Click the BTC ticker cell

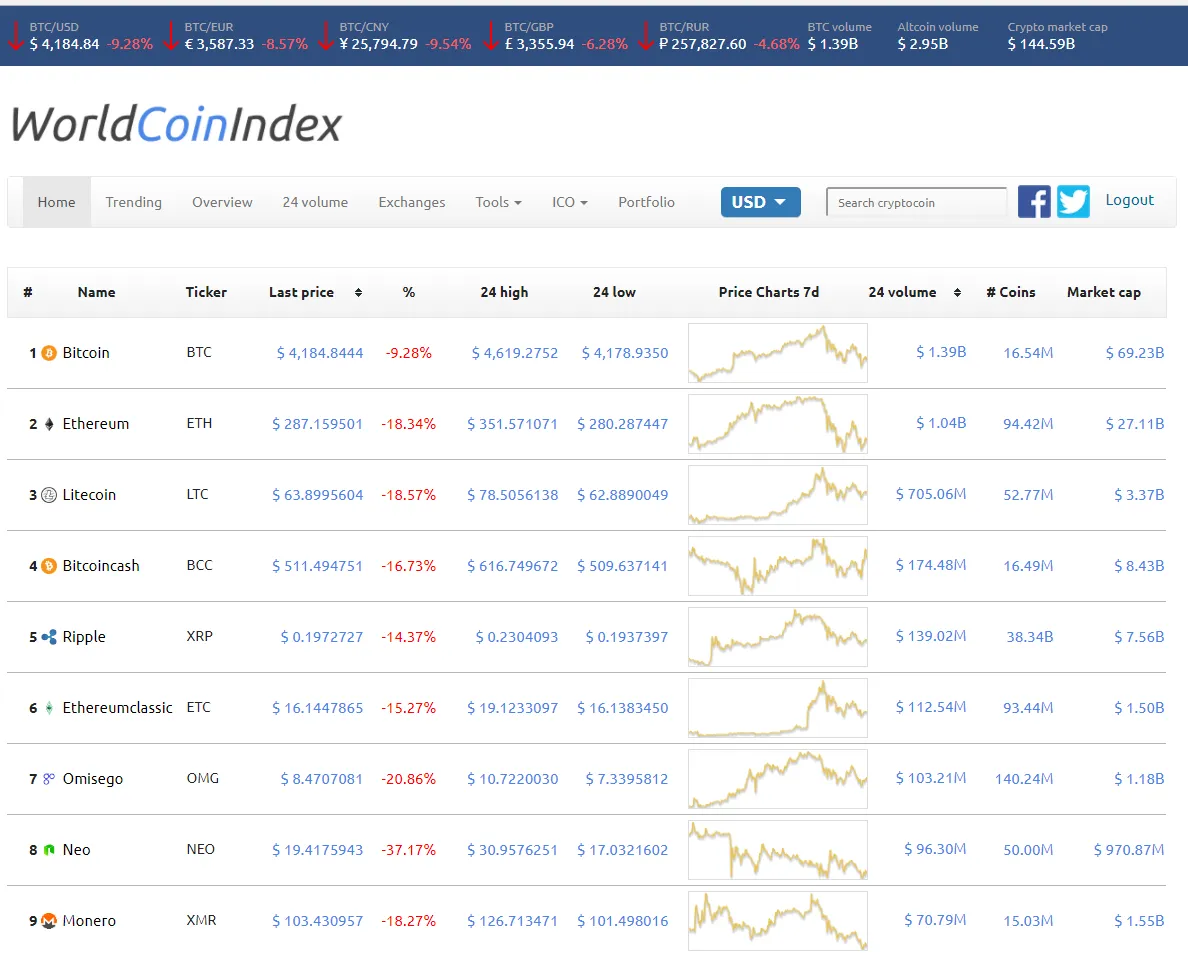point(199,352)
